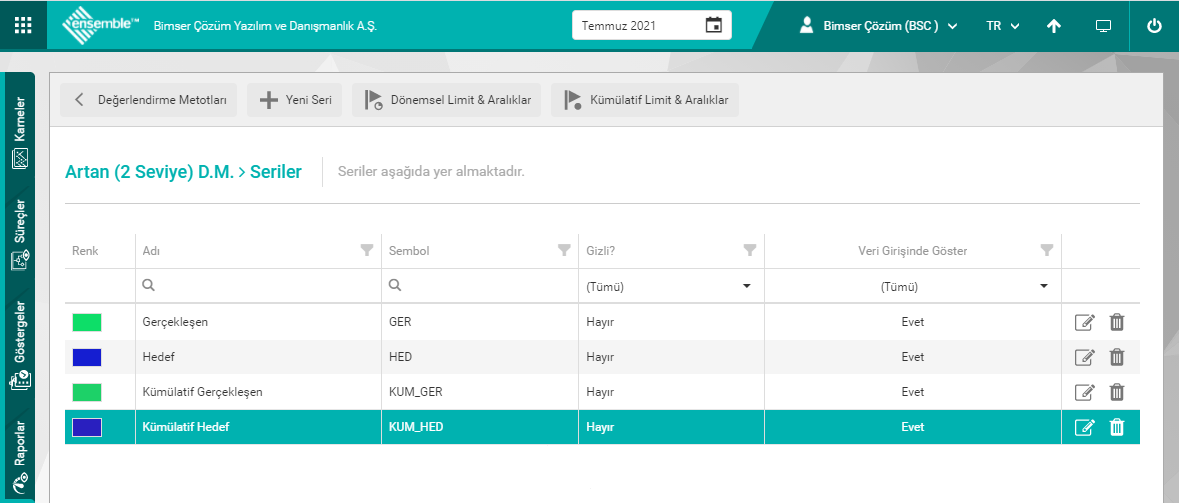1179x503 pixels.
Task: Edit the Kümülatif Gerçekleşen series
Action: (x=1084, y=392)
